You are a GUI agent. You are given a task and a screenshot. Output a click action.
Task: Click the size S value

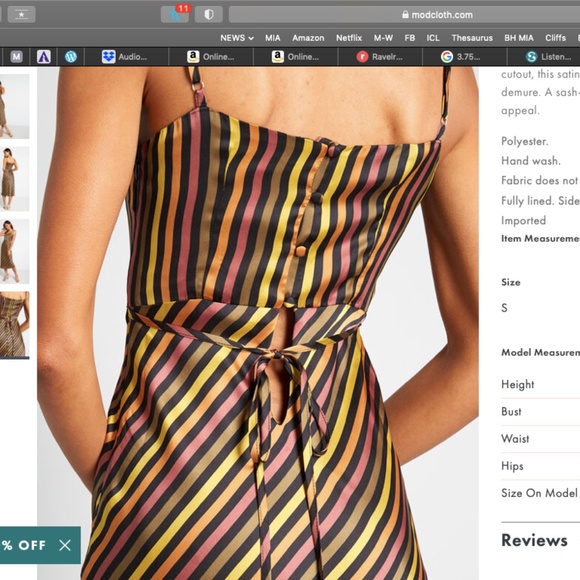[504, 308]
